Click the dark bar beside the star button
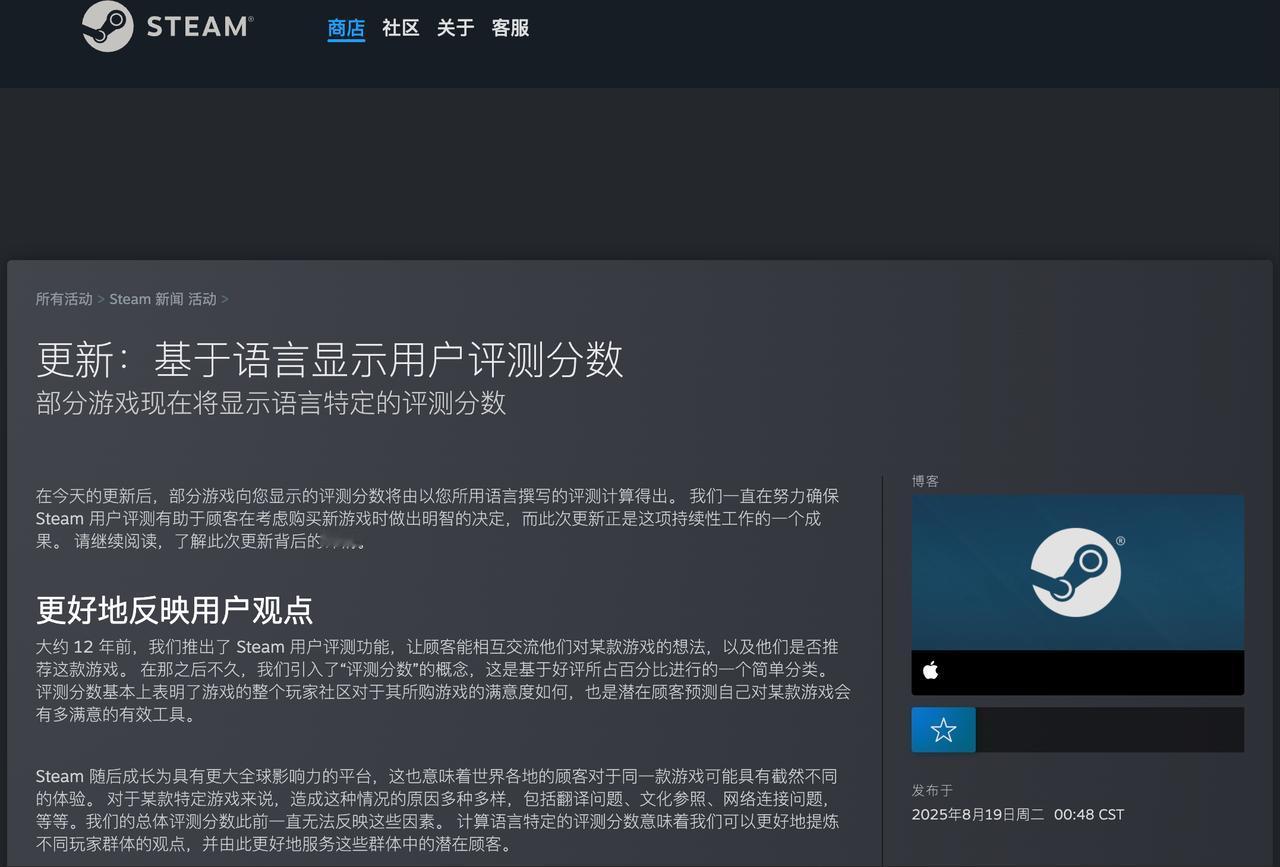 point(1110,730)
